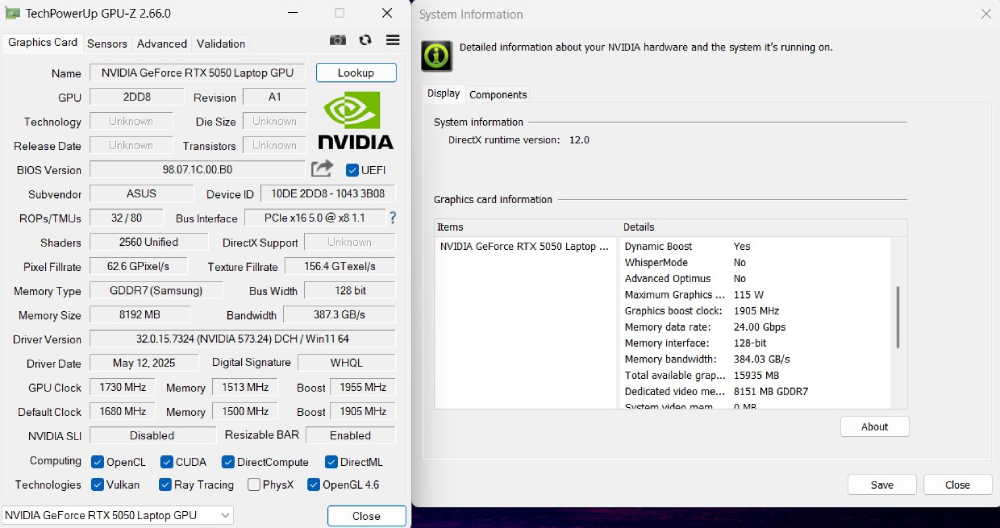This screenshot has width=1000, height=528.
Task: Click the Bus Interface question mark icon
Action: 392,218
